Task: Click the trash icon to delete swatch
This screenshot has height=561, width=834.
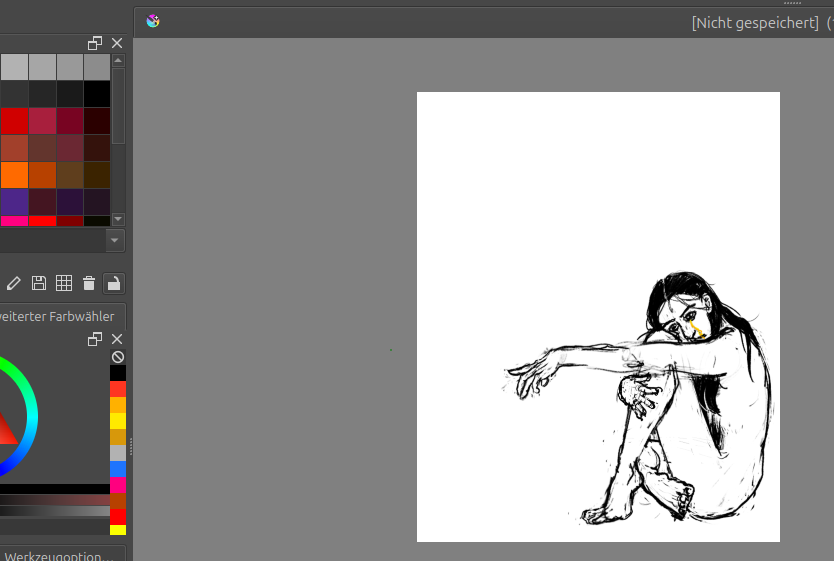Action: (x=89, y=283)
